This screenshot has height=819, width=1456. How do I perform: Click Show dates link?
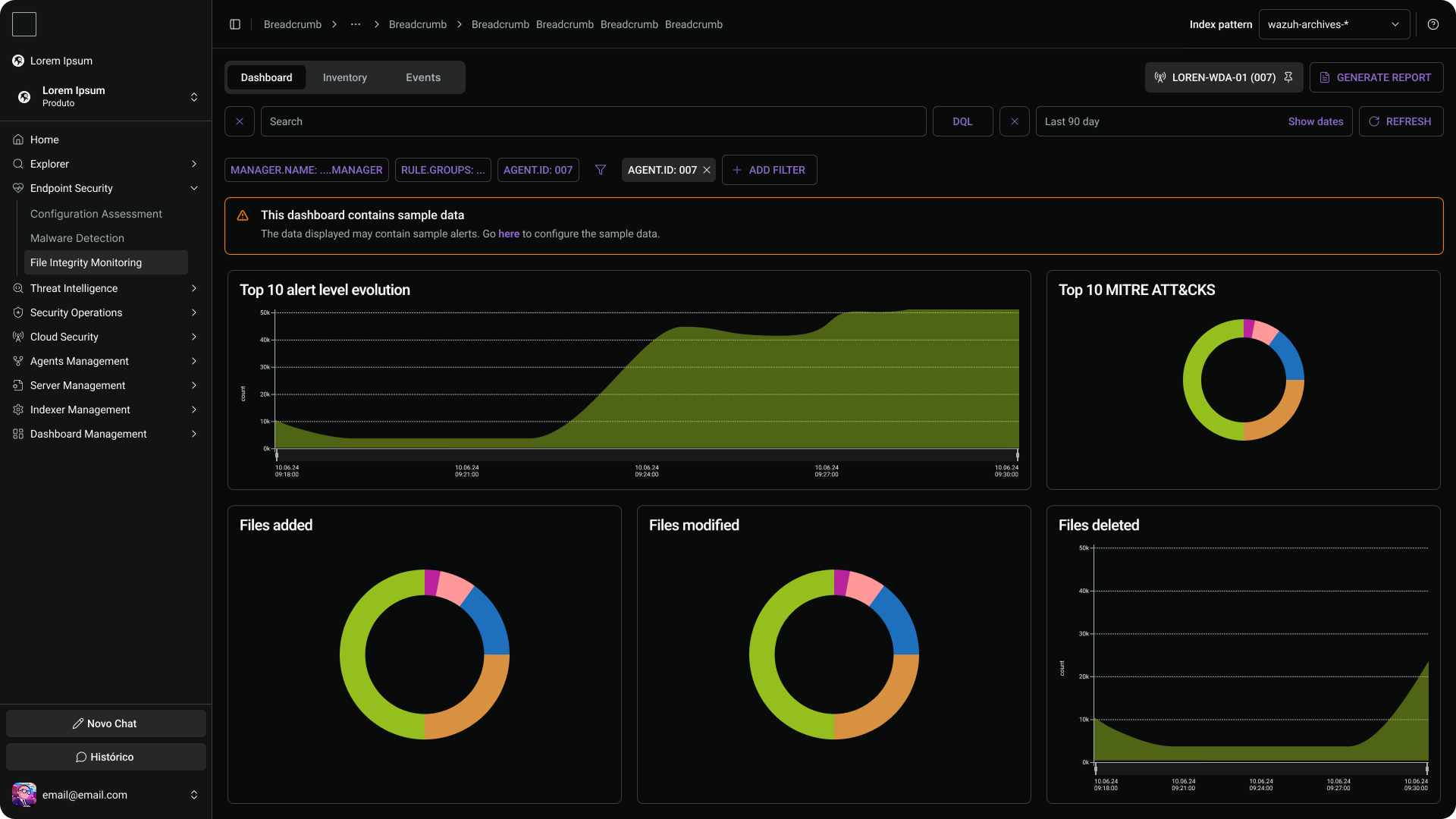click(1316, 121)
